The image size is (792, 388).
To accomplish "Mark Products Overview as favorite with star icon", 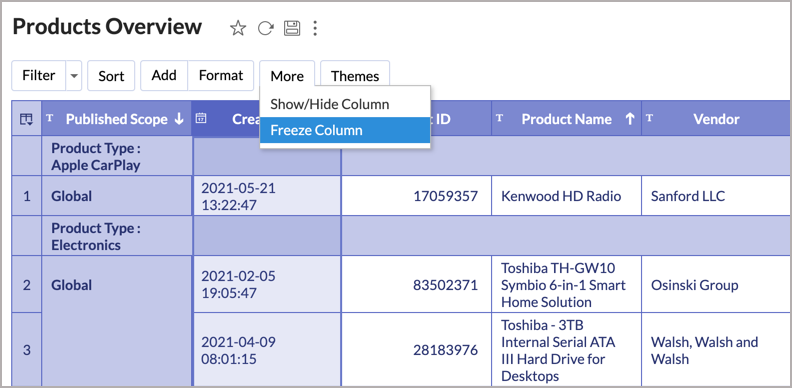I will click(x=237, y=28).
